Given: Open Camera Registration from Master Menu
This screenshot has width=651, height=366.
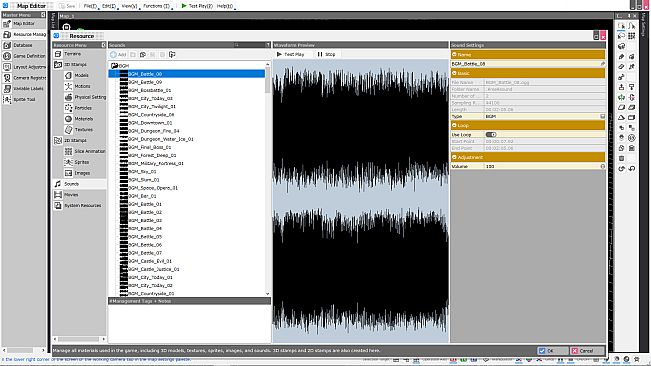Looking at the screenshot, I should point(24,78).
